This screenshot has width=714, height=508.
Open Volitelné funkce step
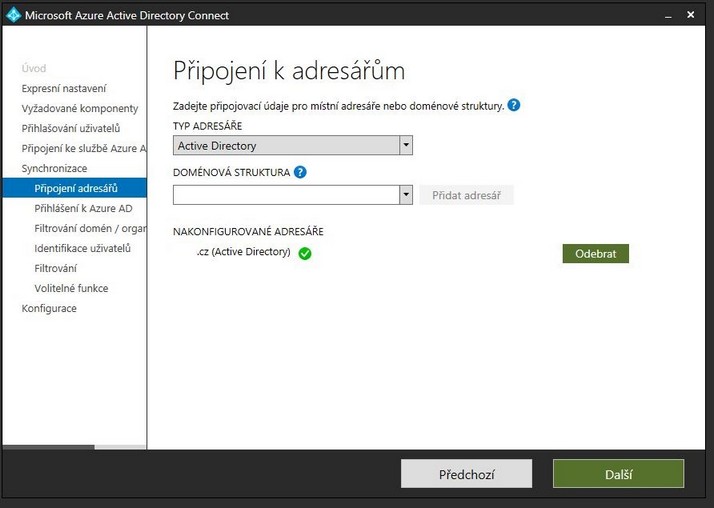(x=71, y=289)
